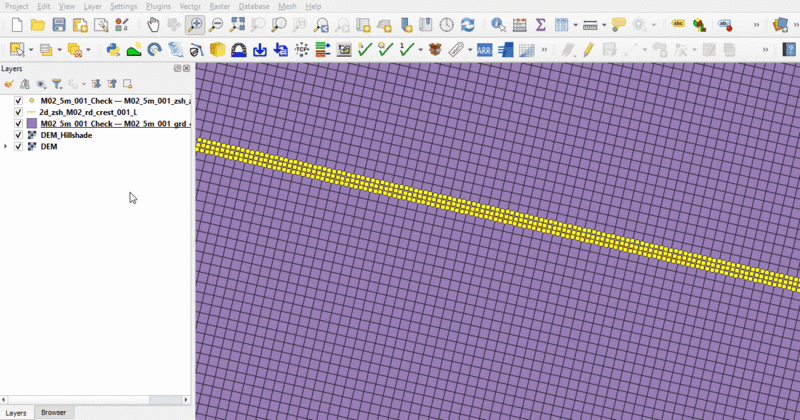800x420 pixels.
Task: Switch to the Browser tab
Action: pos(53,412)
